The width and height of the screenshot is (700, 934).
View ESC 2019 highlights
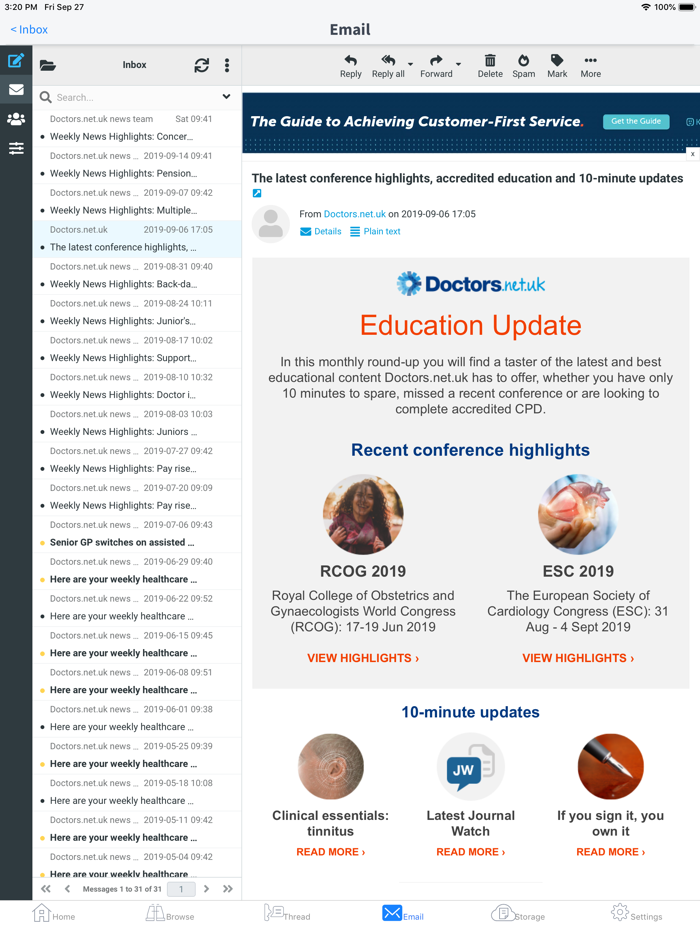pos(578,658)
